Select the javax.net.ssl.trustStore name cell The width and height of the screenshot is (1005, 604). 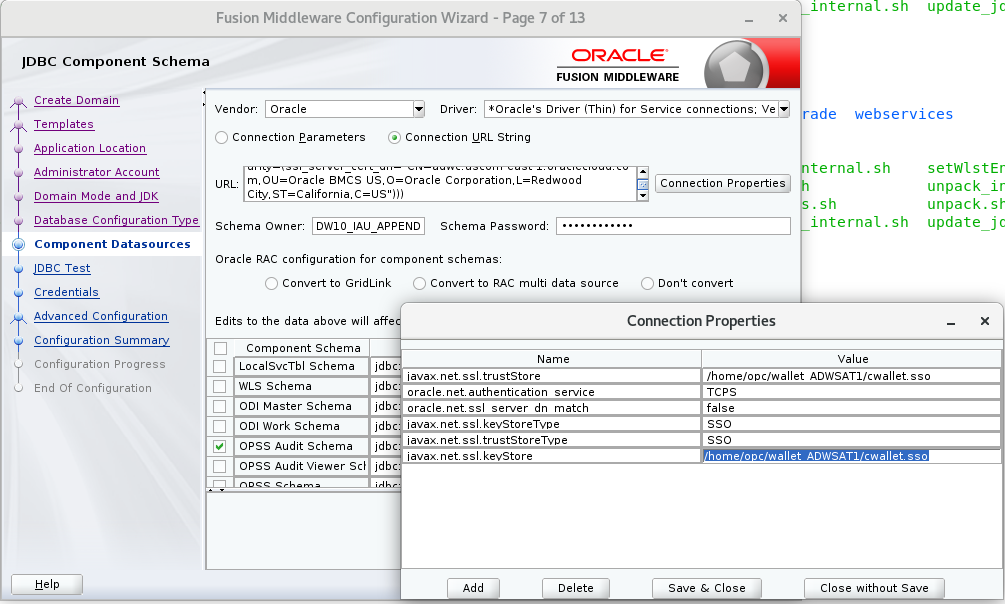click(x=552, y=376)
